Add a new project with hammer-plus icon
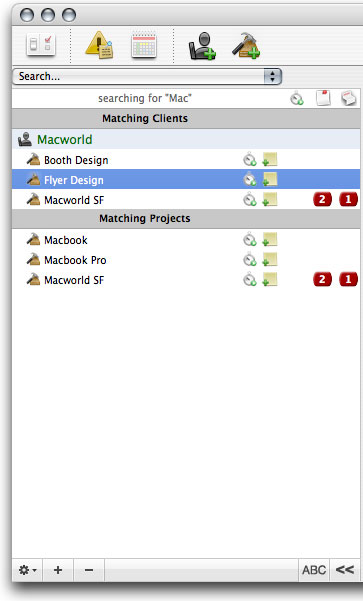The image size is (363, 601). pyautogui.click(x=246, y=46)
